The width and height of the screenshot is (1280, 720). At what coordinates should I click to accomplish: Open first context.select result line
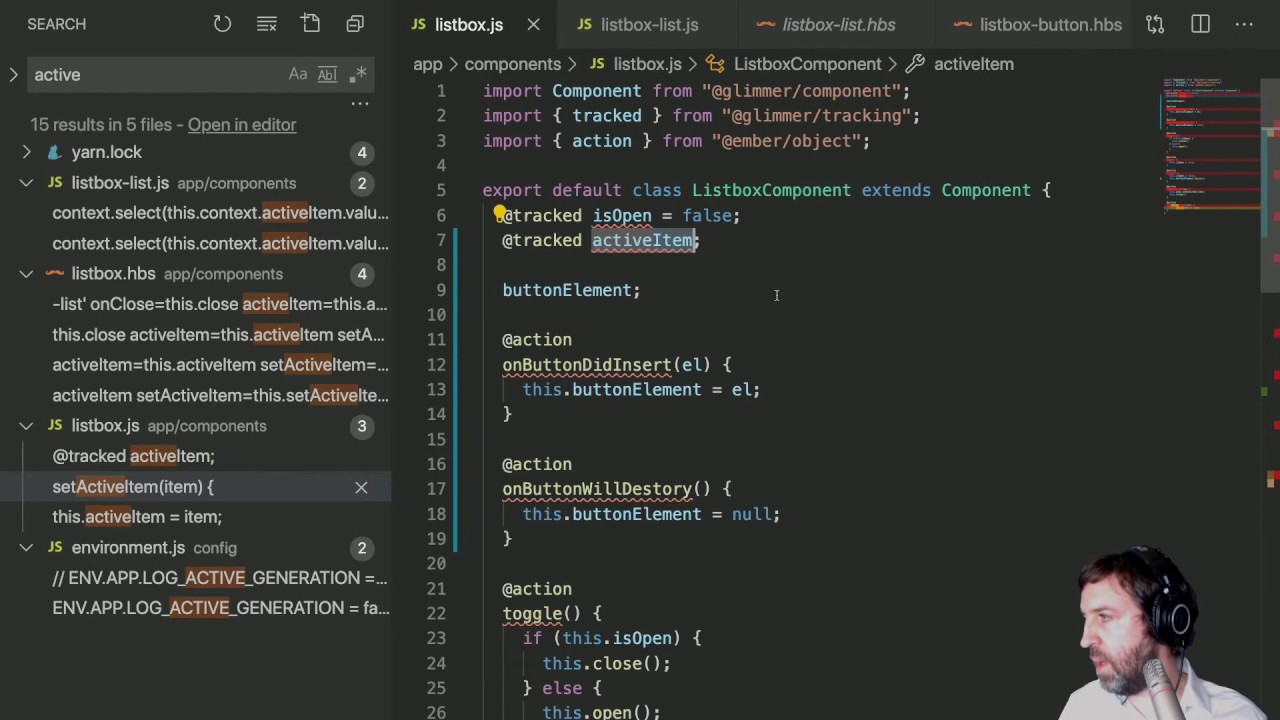pyautogui.click(x=220, y=213)
